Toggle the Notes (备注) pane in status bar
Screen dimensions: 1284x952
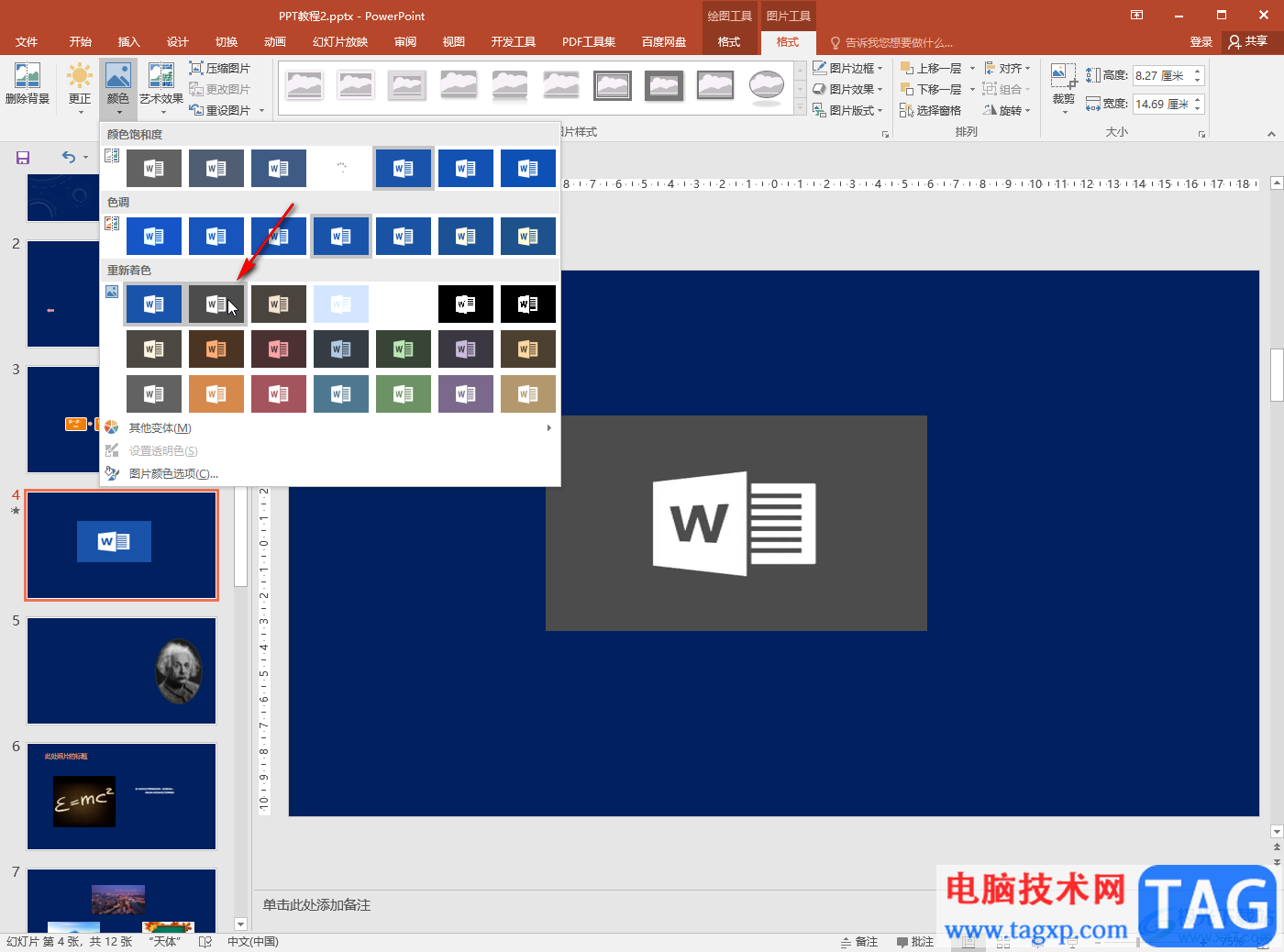point(859,942)
